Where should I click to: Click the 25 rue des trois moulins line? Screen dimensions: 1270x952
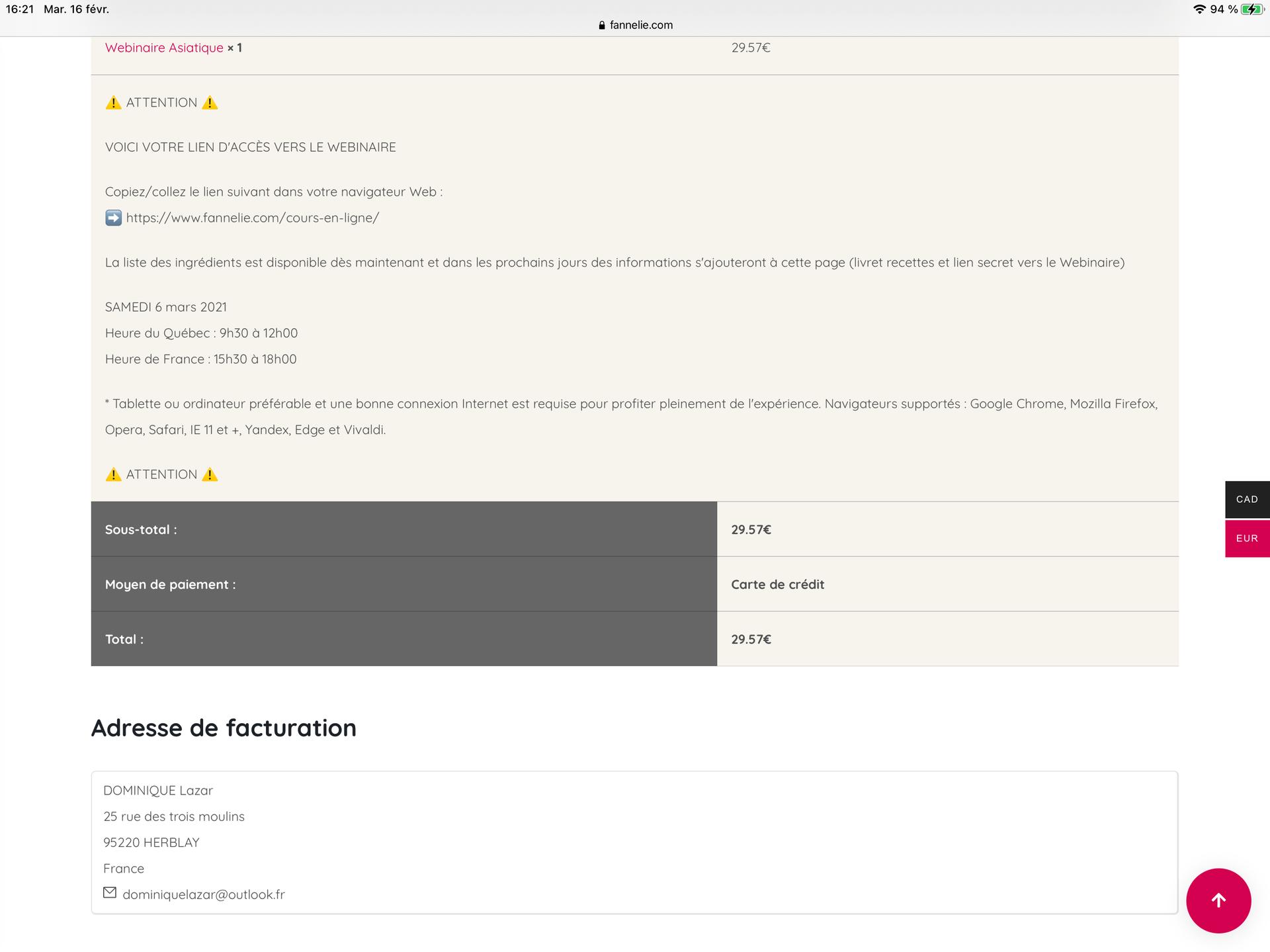(x=174, y=816)
